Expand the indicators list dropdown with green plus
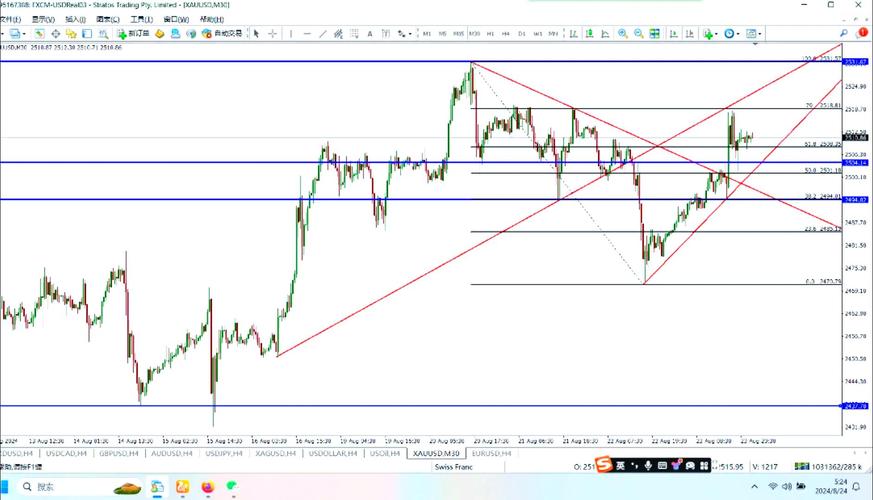 pyautogui.click(x=710, y=33)
